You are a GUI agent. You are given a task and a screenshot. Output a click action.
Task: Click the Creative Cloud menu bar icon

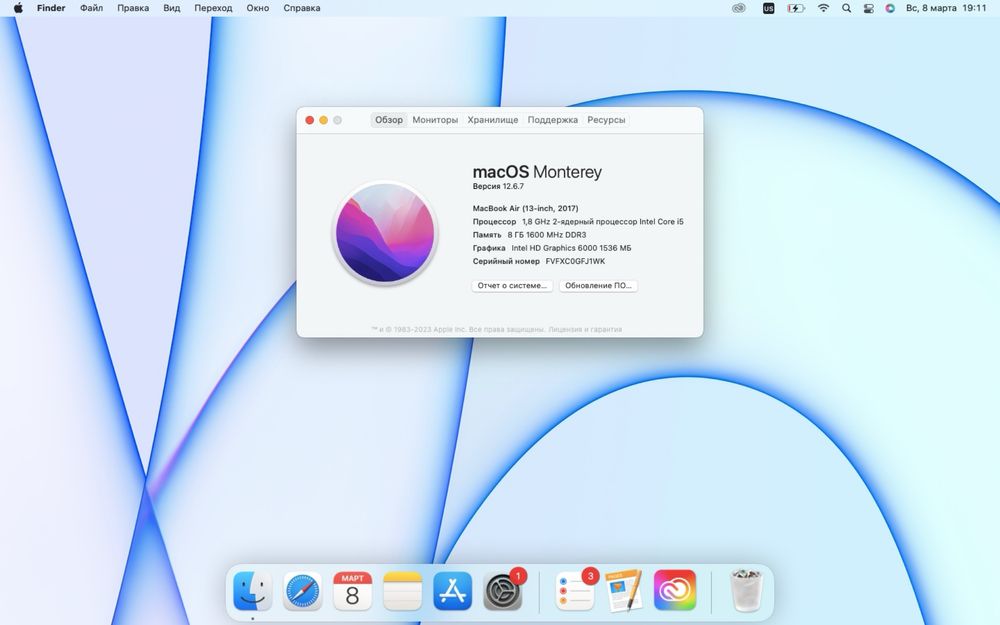[x=739, y=8]
